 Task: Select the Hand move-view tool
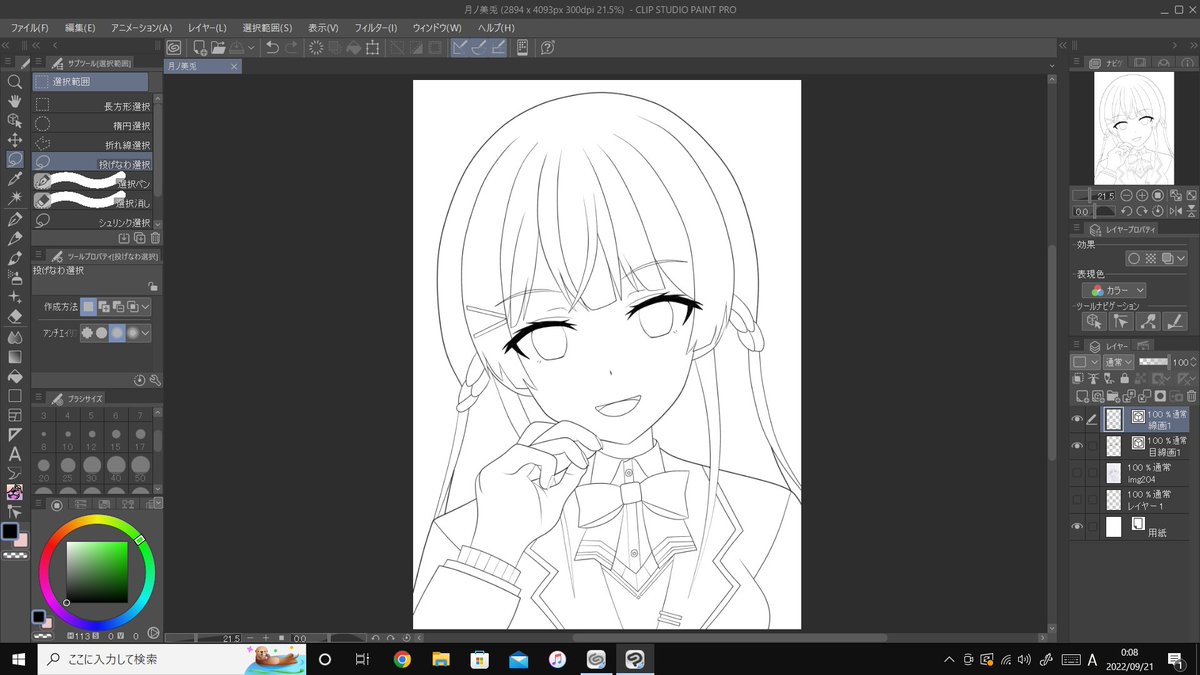tap(15, 101)
